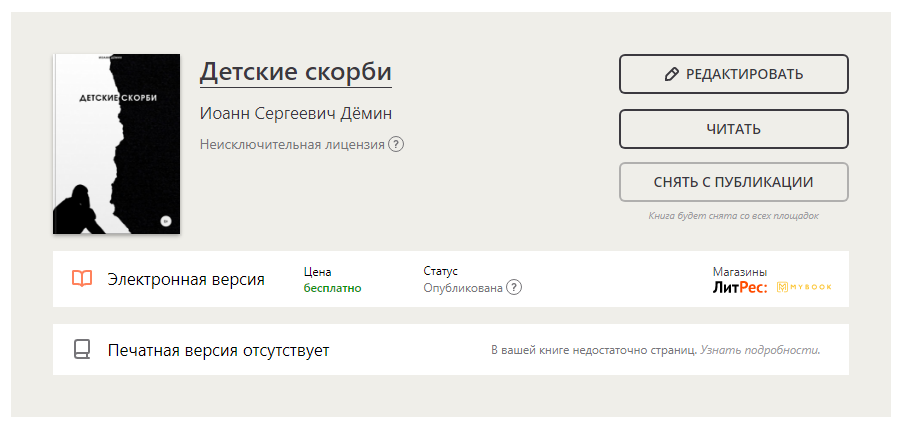This screenshot has width=899, height=425.
Task: Open the MyBook store logo
Action: coord(804,287)
